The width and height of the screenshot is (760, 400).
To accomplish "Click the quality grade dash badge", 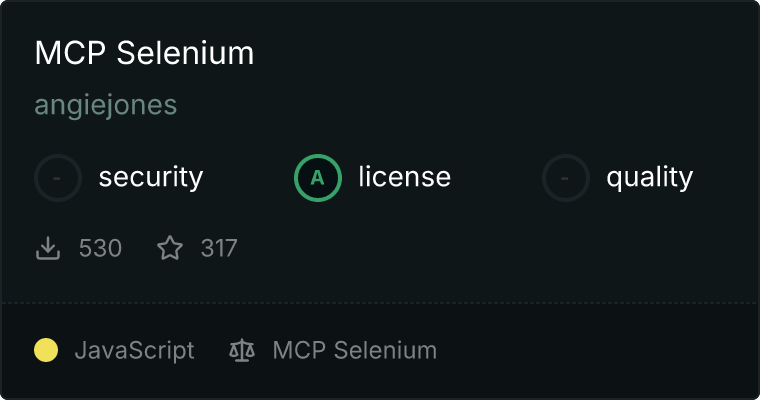I will [566, 178].
